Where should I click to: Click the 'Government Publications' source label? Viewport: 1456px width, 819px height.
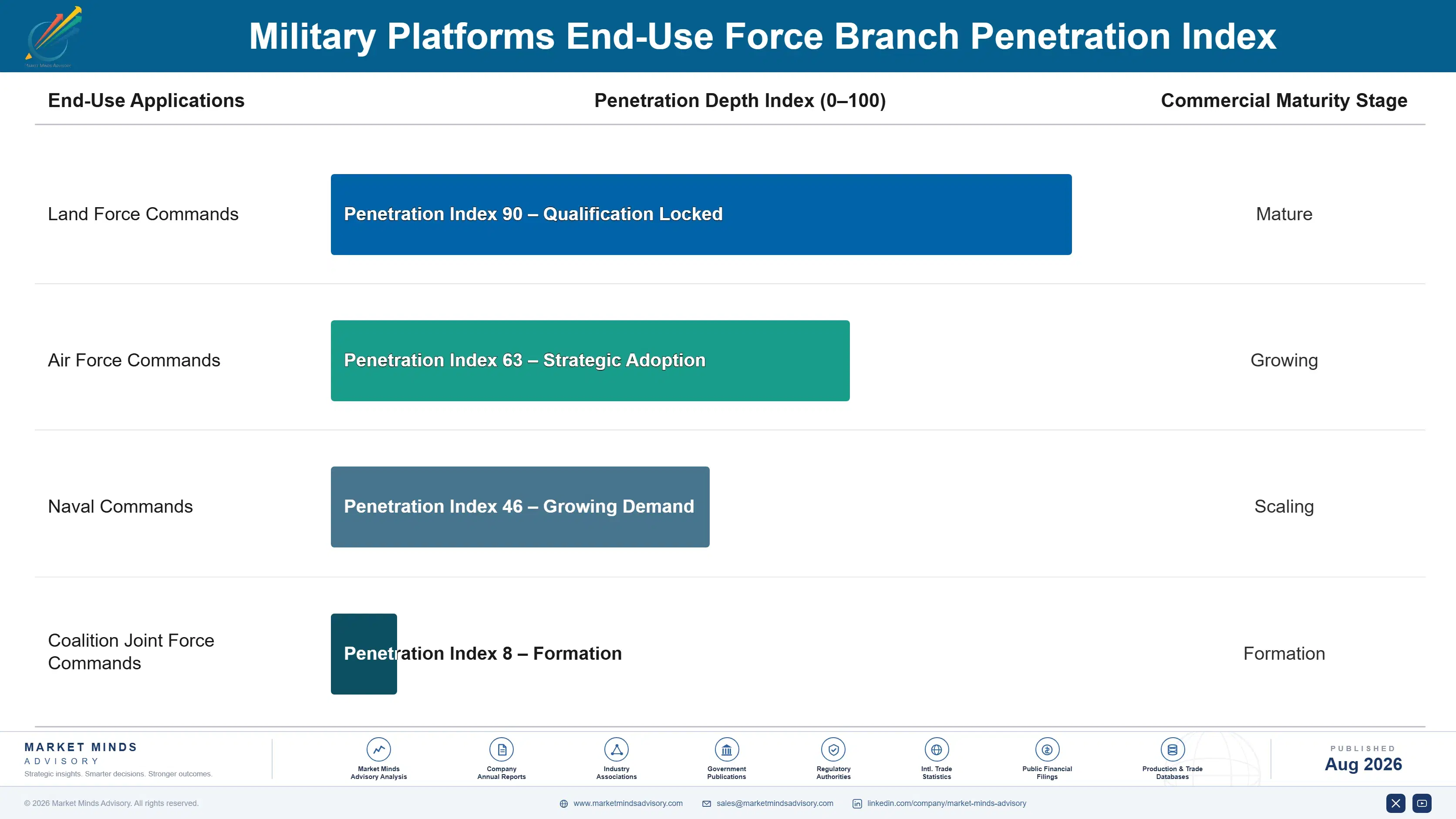coord(726,773)
